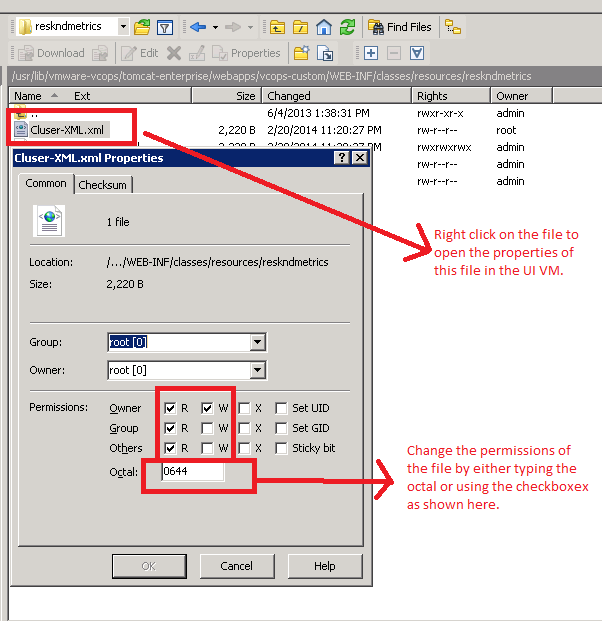Open the root directory folder icon
This screenshot has width=602, height=621.
[x=299, y=27]
